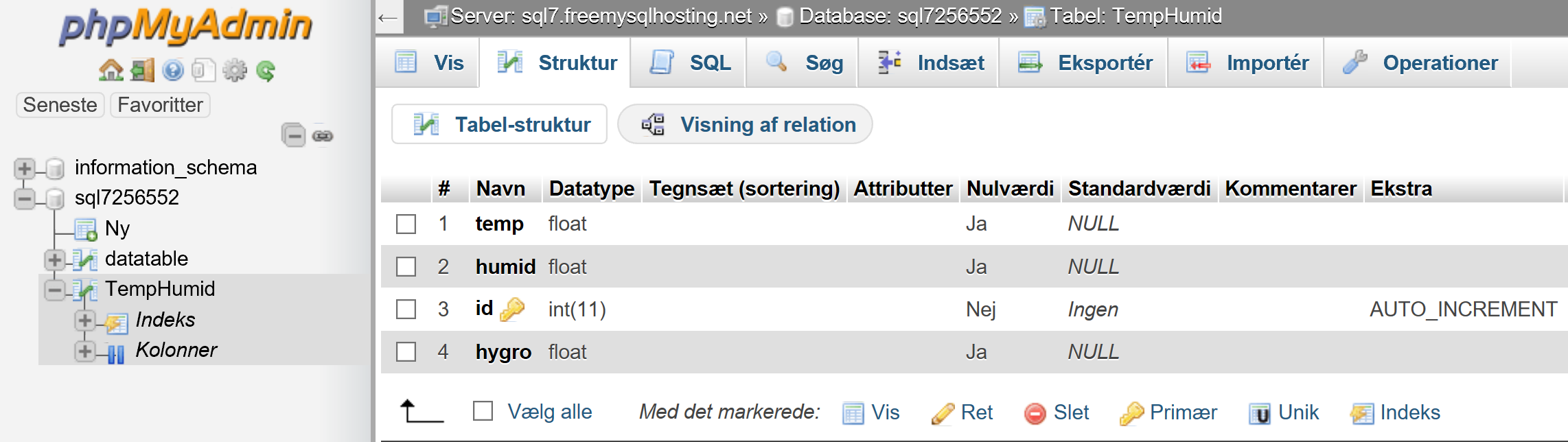This screenshot has height=442, width=1568.
Task: Click the link with main panel icon
Action: click(323, 136)
